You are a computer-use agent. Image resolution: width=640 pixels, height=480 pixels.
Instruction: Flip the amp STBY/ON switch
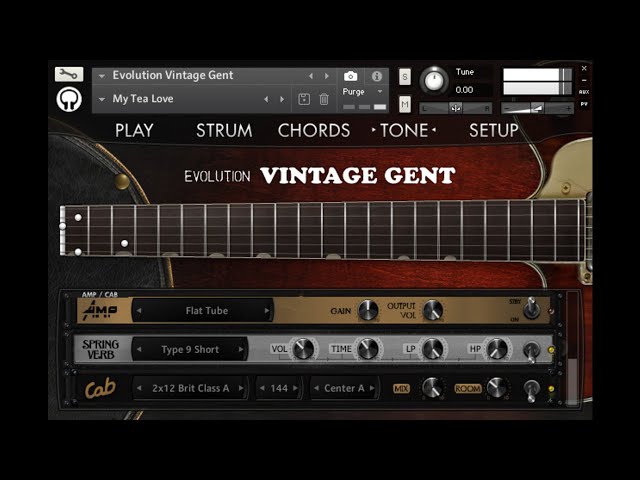click(x=531, y=308)
